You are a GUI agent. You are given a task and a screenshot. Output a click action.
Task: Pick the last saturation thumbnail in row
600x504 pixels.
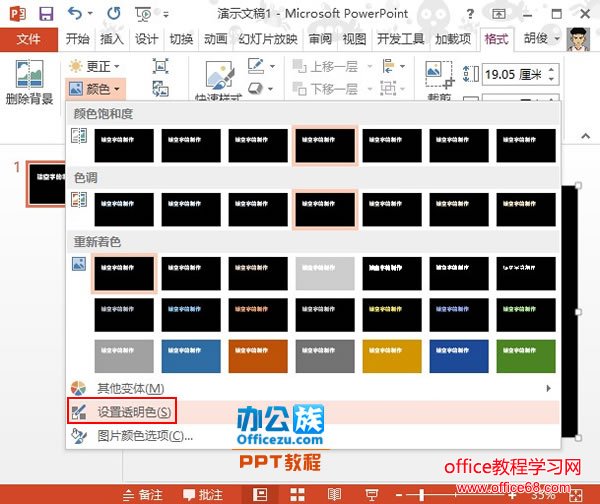[x=526, y=145]
